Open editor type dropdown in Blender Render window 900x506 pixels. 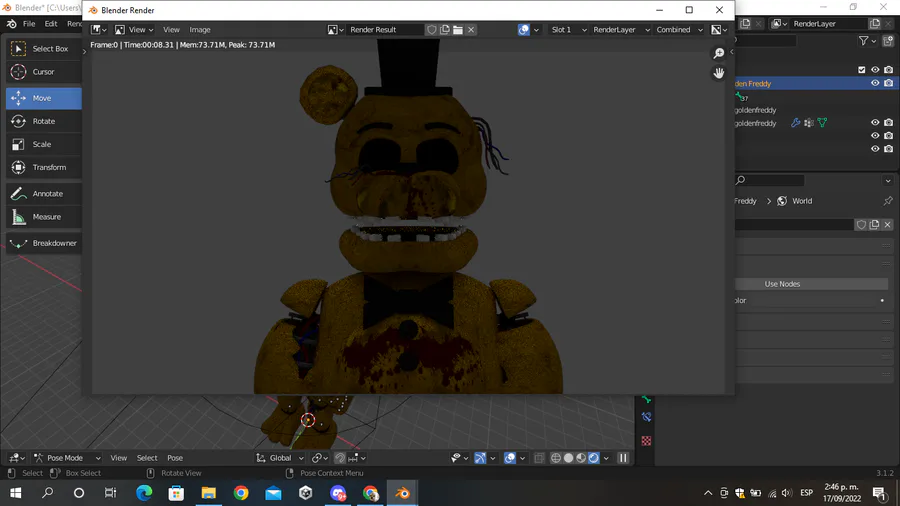(x=99, y=30)
